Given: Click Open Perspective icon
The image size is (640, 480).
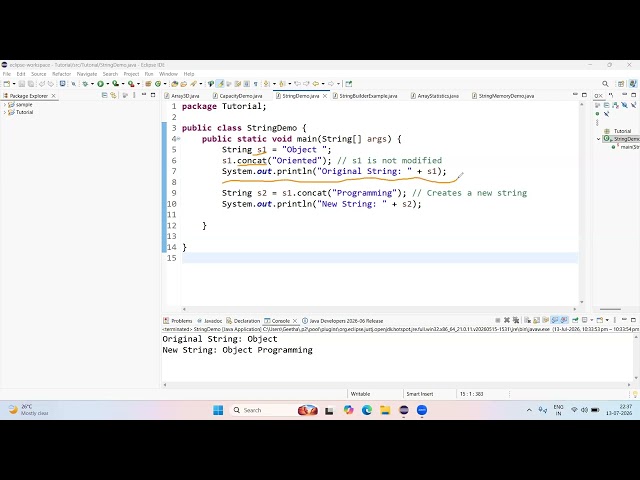Looking at the screenshot, I should [x=621, y=84].
